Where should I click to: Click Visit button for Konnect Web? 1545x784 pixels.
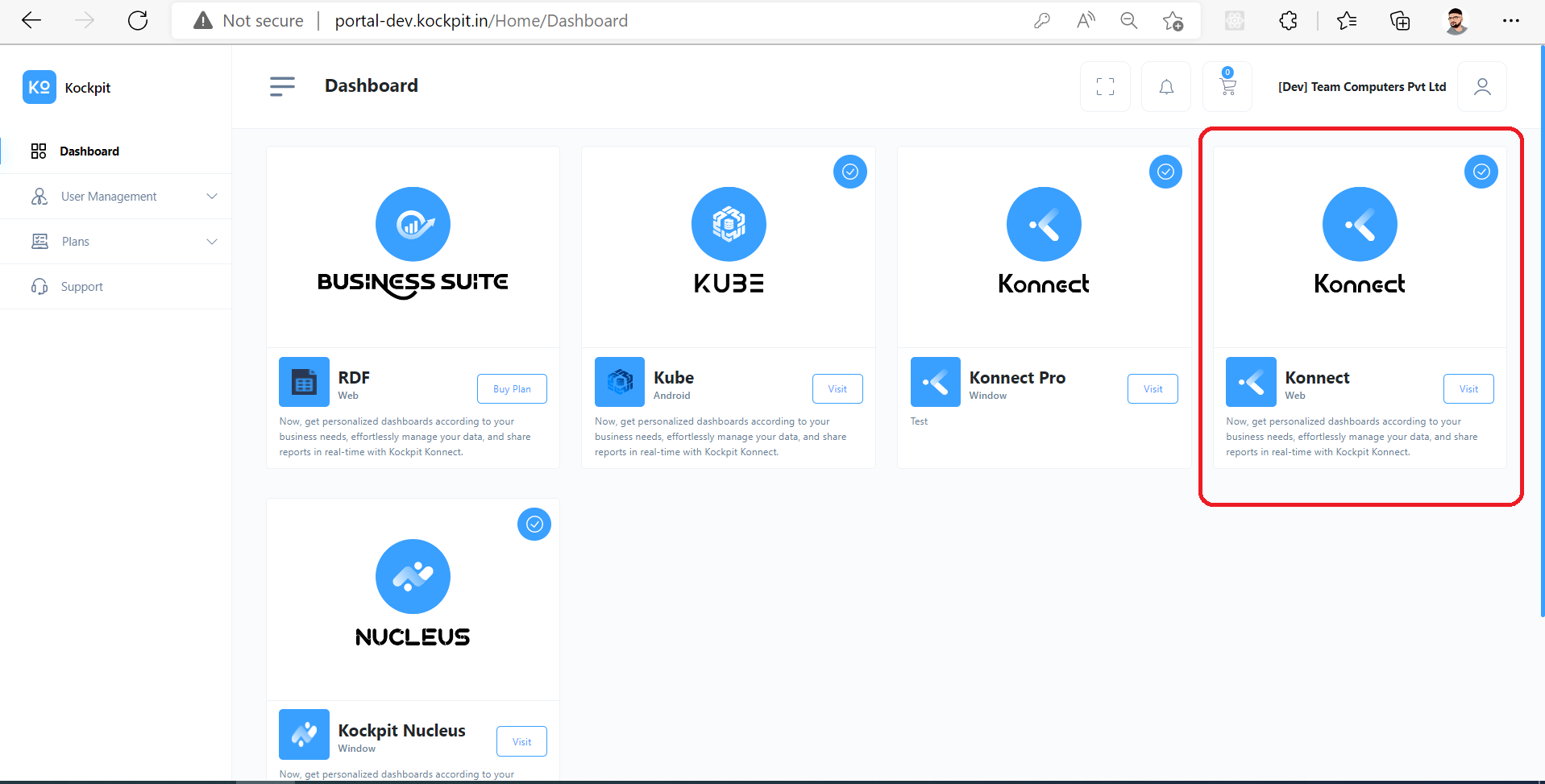1468,389
